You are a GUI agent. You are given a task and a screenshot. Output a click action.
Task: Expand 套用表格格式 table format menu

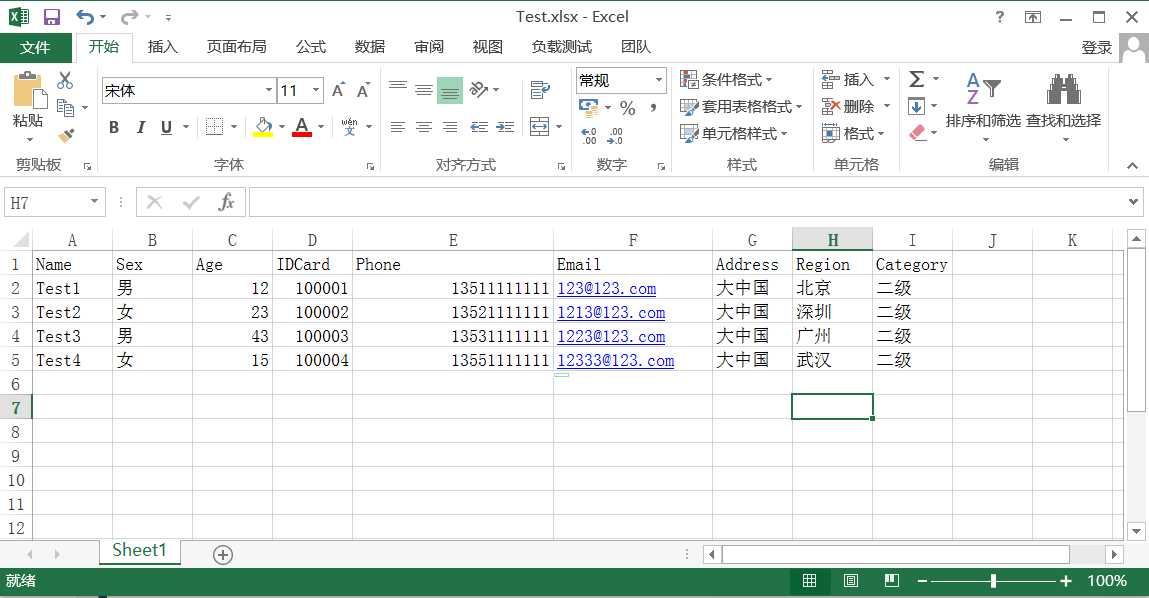pyautogui.click(x=741, y=107)
